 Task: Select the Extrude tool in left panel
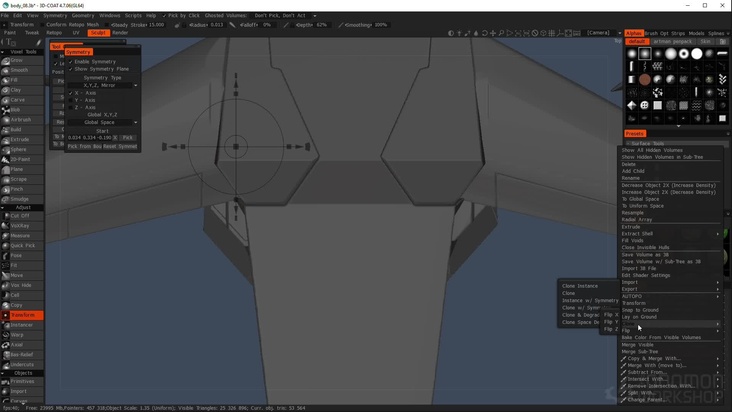point(22,140)
